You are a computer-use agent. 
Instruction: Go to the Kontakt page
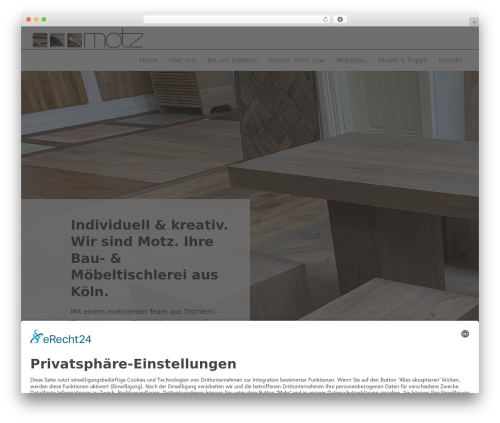pos(450,60)
